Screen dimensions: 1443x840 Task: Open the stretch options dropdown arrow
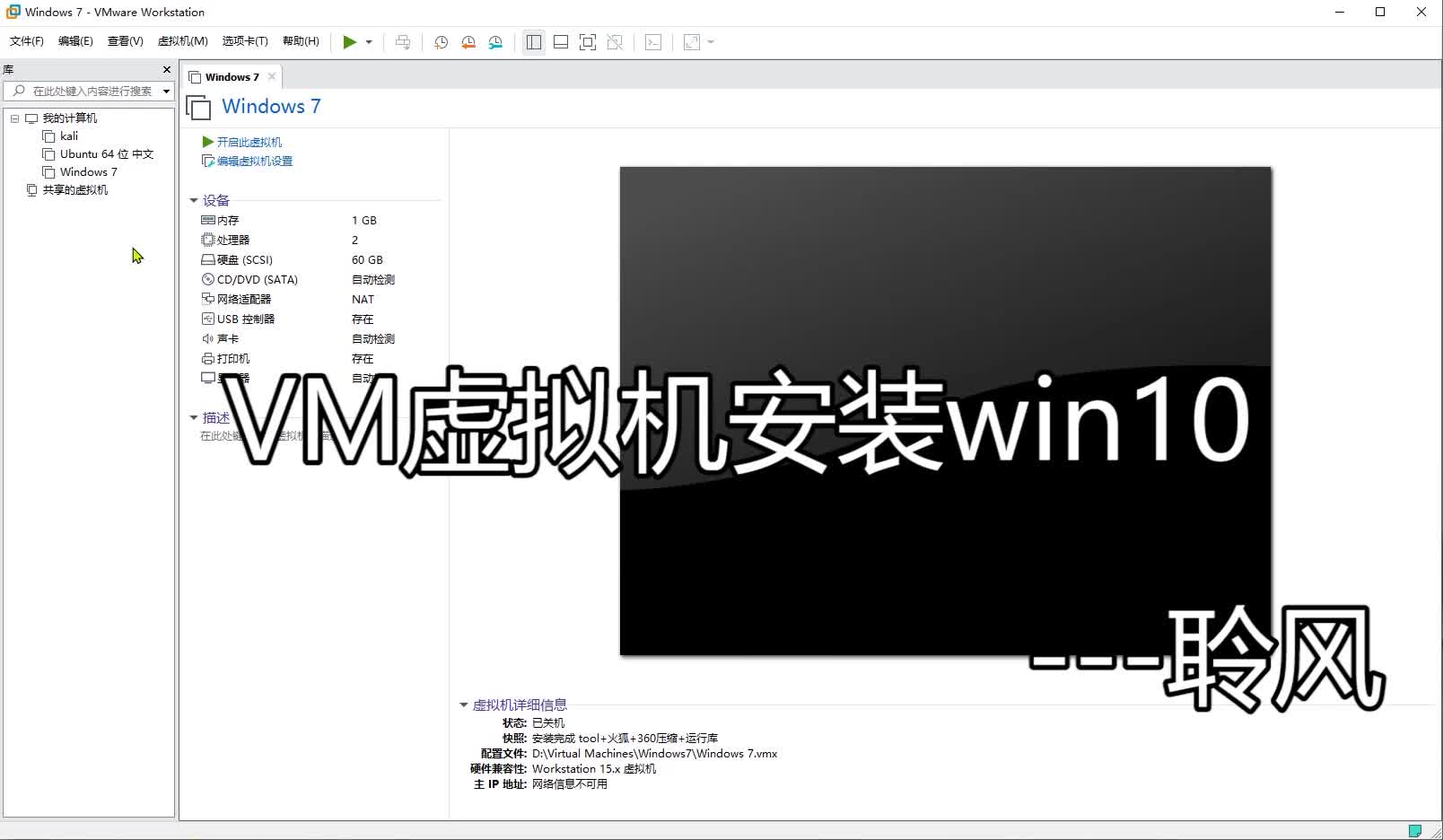711,42
